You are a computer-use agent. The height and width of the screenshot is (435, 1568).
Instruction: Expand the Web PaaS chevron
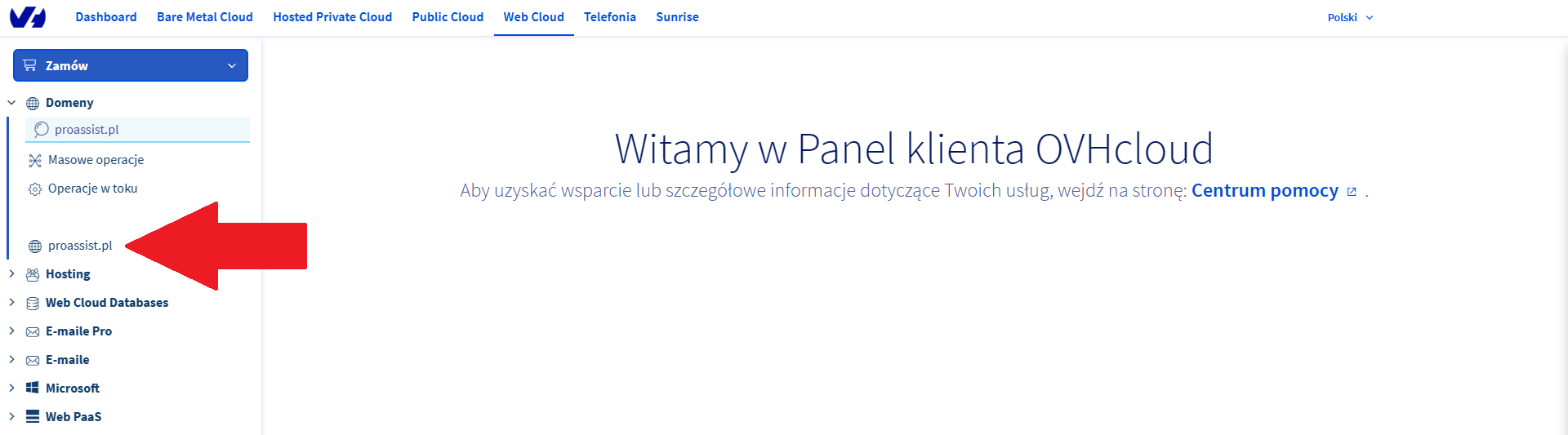(x=11, y=416)
